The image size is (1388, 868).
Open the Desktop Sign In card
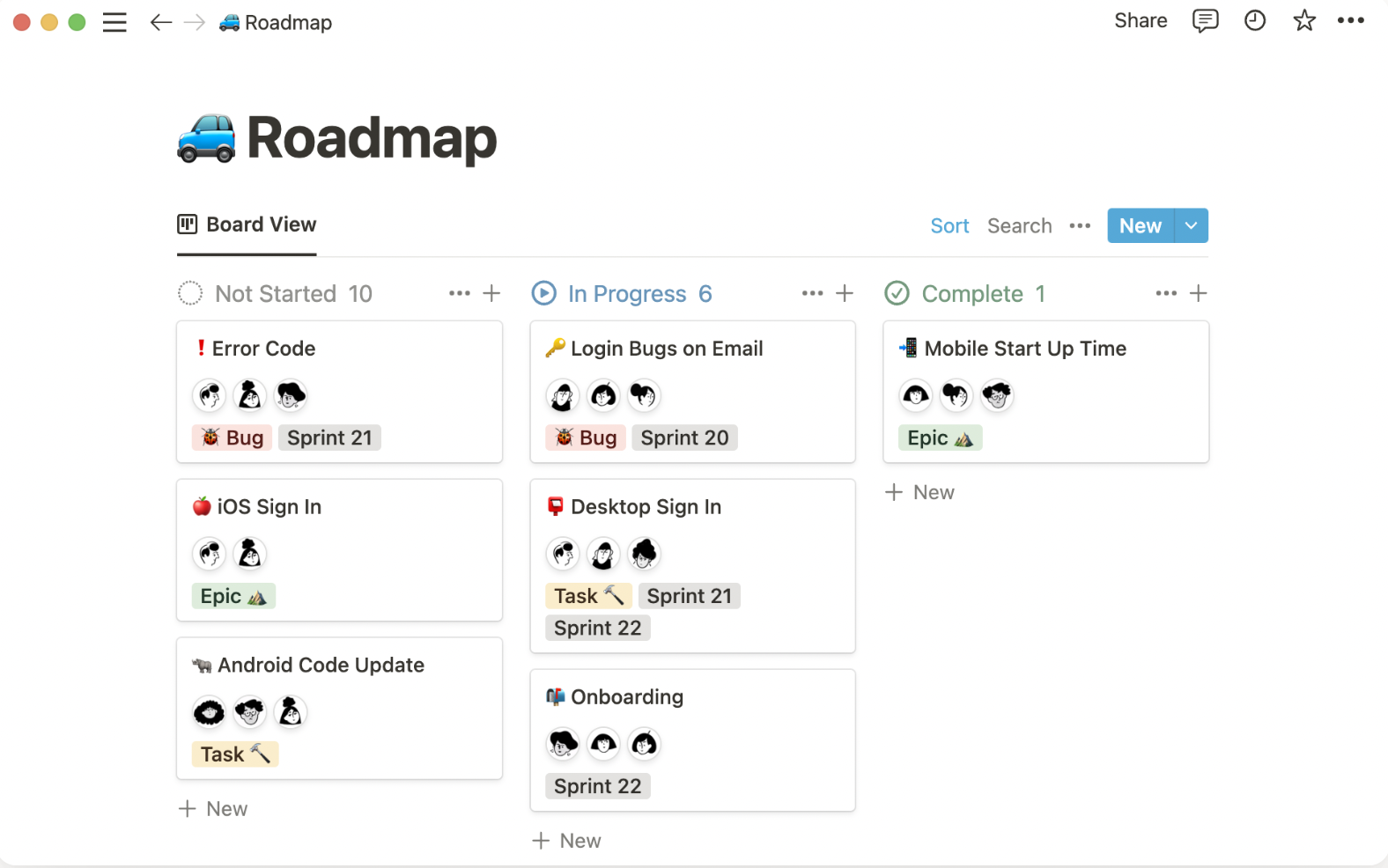coord(646,507)
